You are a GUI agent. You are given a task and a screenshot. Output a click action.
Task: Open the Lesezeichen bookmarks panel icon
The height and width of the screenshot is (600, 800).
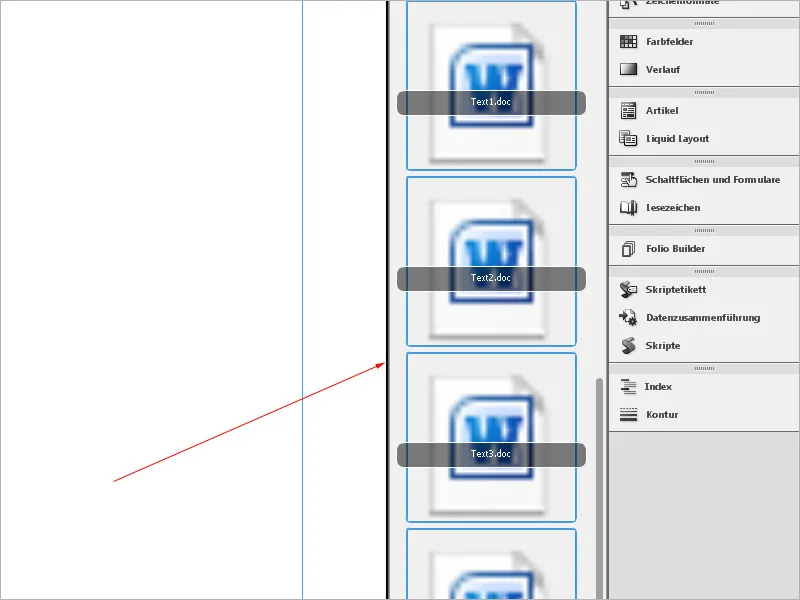pos(628,208)
